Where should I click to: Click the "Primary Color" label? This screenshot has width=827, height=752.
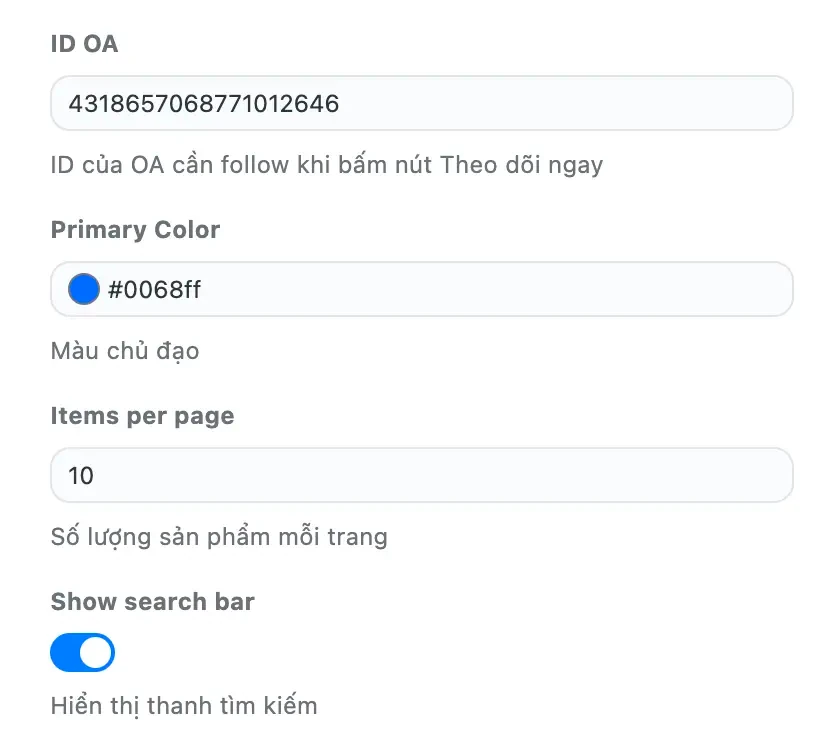135,230
